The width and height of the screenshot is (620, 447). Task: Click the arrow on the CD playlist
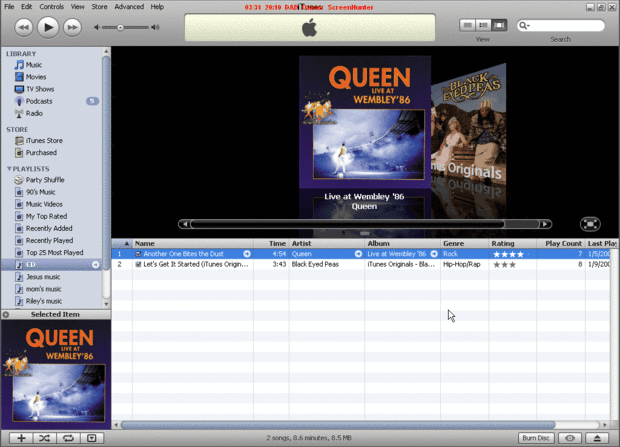96,265
